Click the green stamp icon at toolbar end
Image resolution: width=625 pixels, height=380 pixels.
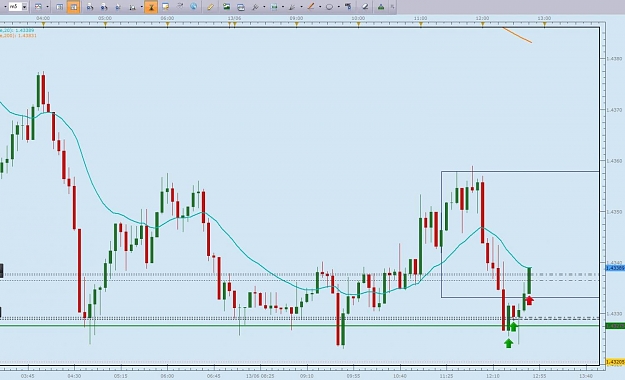(x=381, y=7)
